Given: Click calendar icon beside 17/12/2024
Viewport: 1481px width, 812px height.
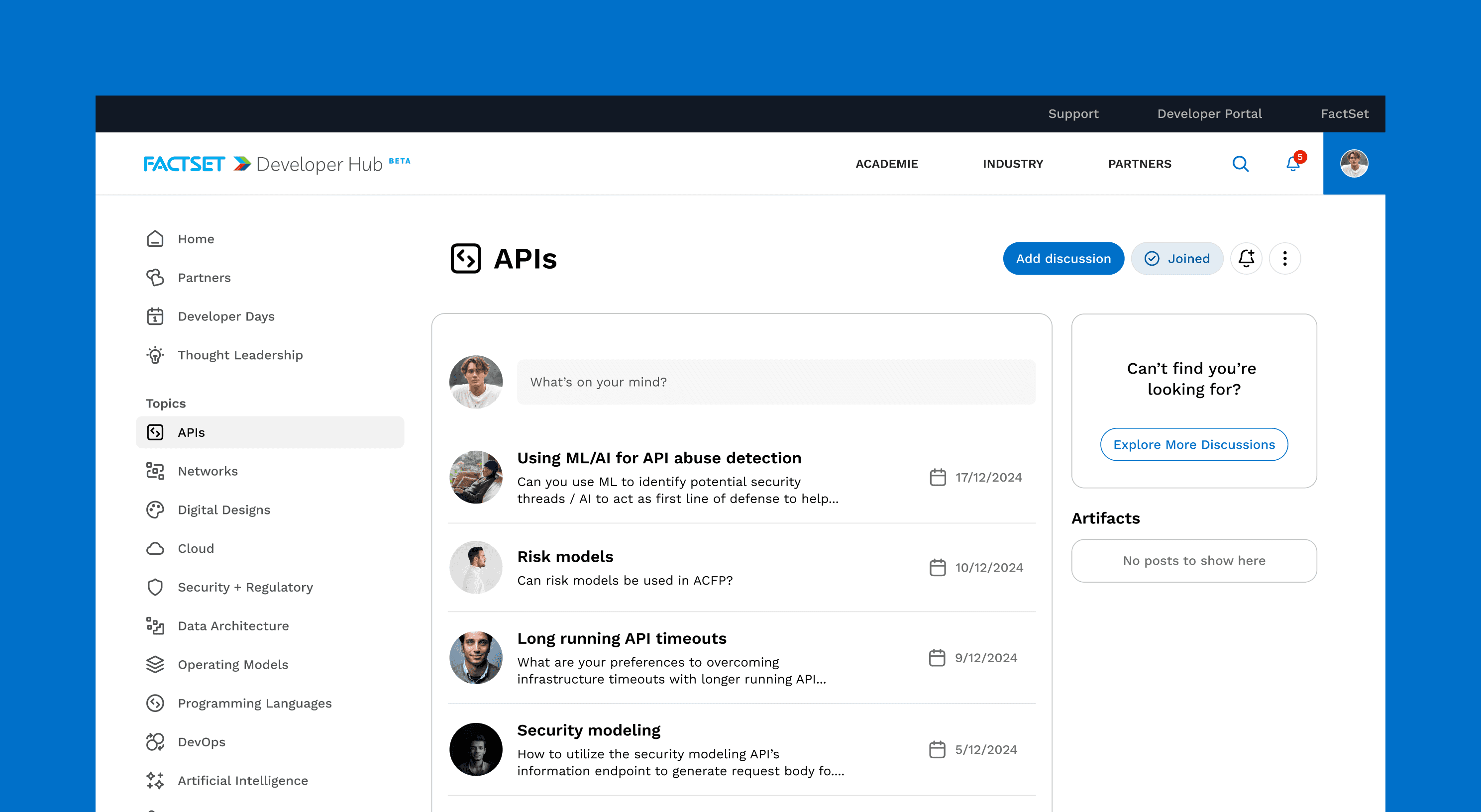Looking at the screenshot, I should click(938, 478).
